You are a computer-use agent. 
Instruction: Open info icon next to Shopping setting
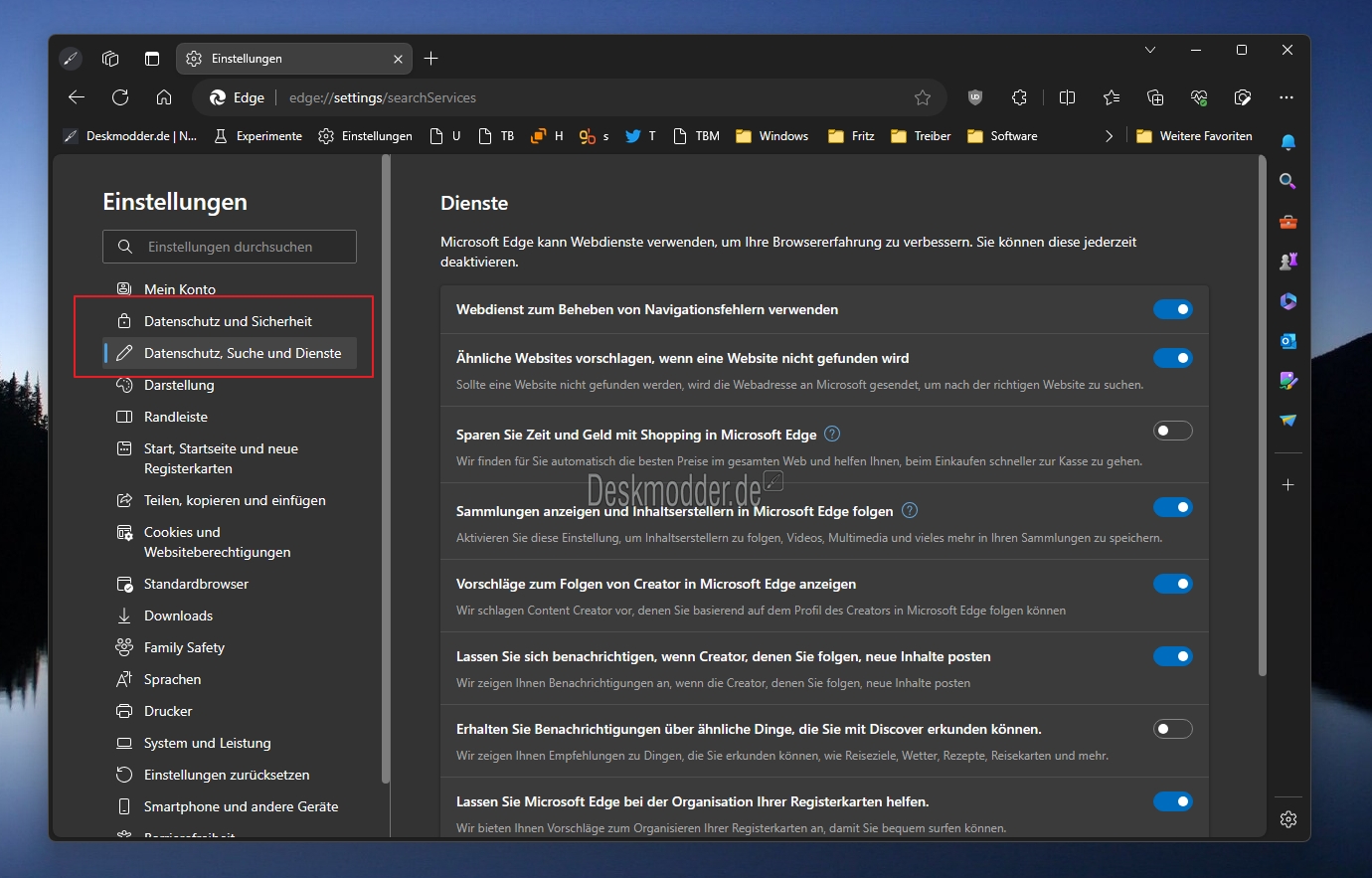(833, 434)
